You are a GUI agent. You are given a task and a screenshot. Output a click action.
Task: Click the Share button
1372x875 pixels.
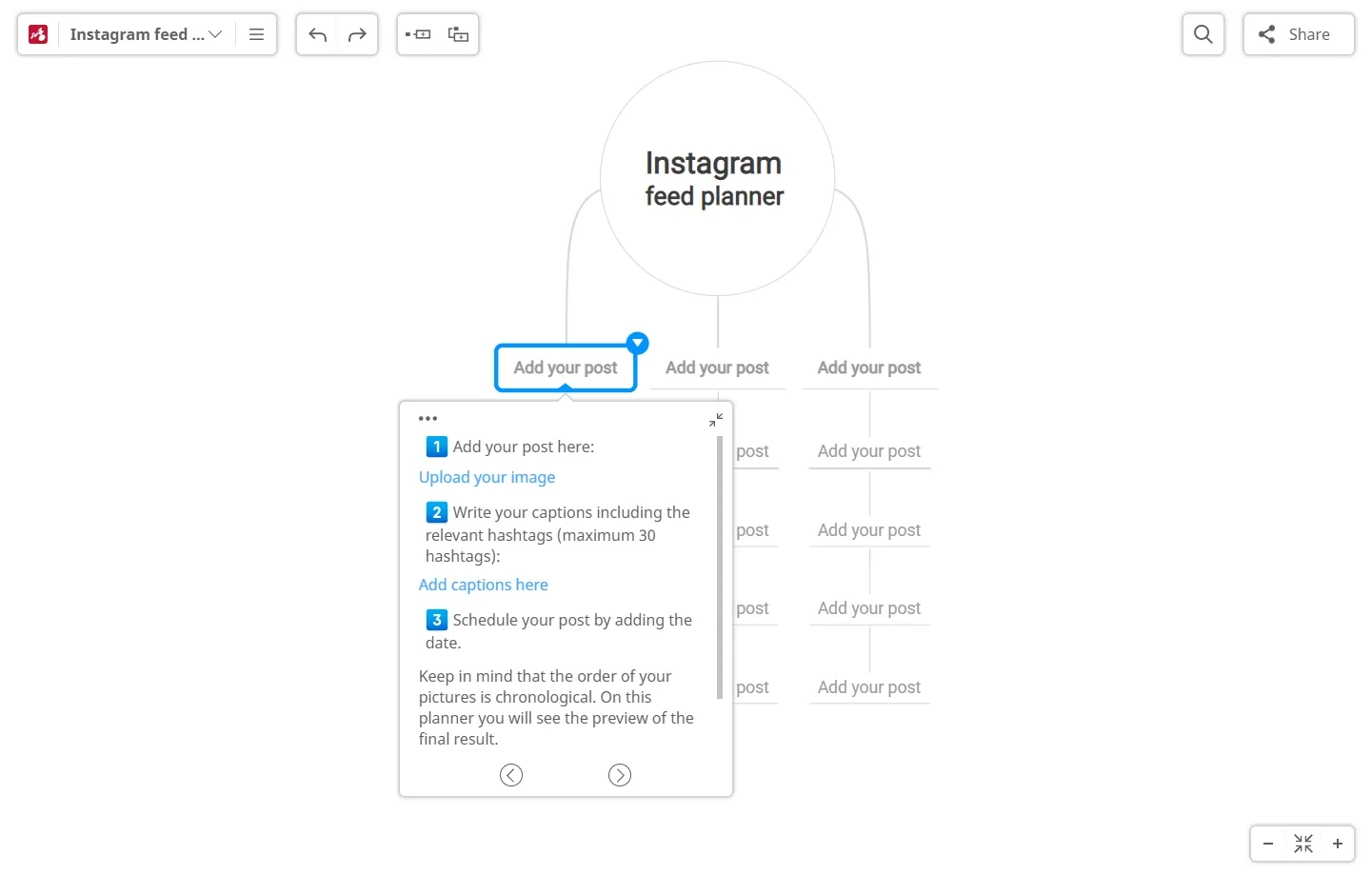1298,34
